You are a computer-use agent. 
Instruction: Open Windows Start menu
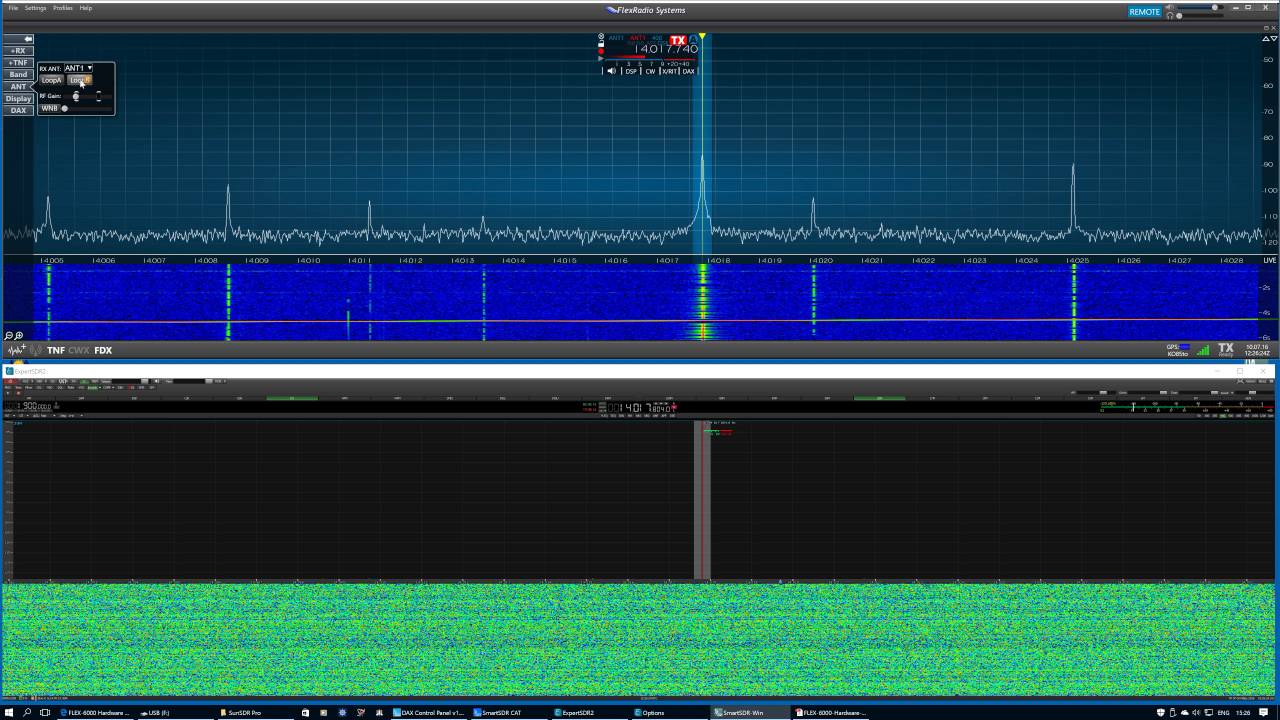coord(8,713)
